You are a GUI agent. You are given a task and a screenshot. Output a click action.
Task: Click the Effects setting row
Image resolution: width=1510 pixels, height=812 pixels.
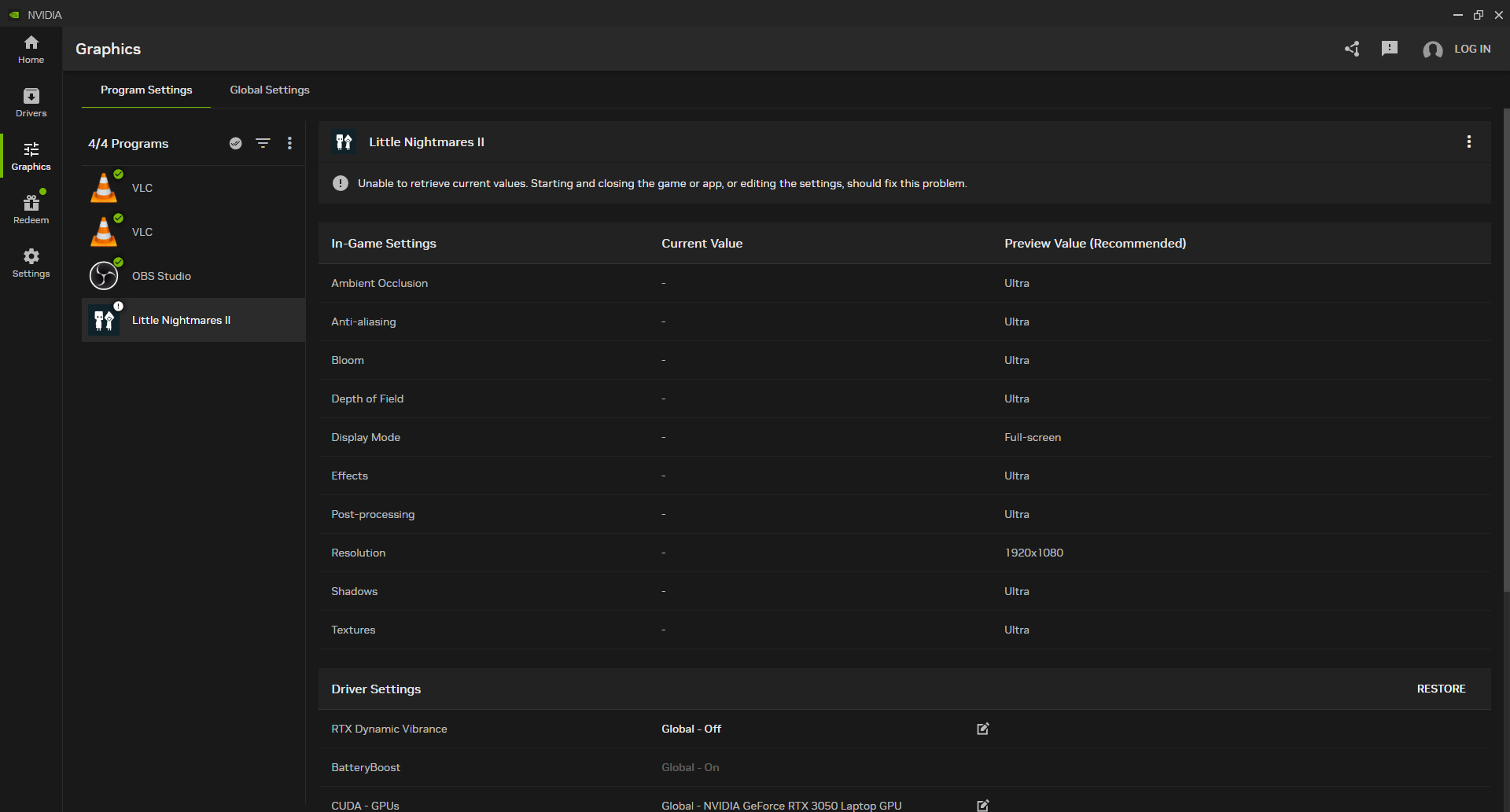pyautogui.click(x=904, y=476)
